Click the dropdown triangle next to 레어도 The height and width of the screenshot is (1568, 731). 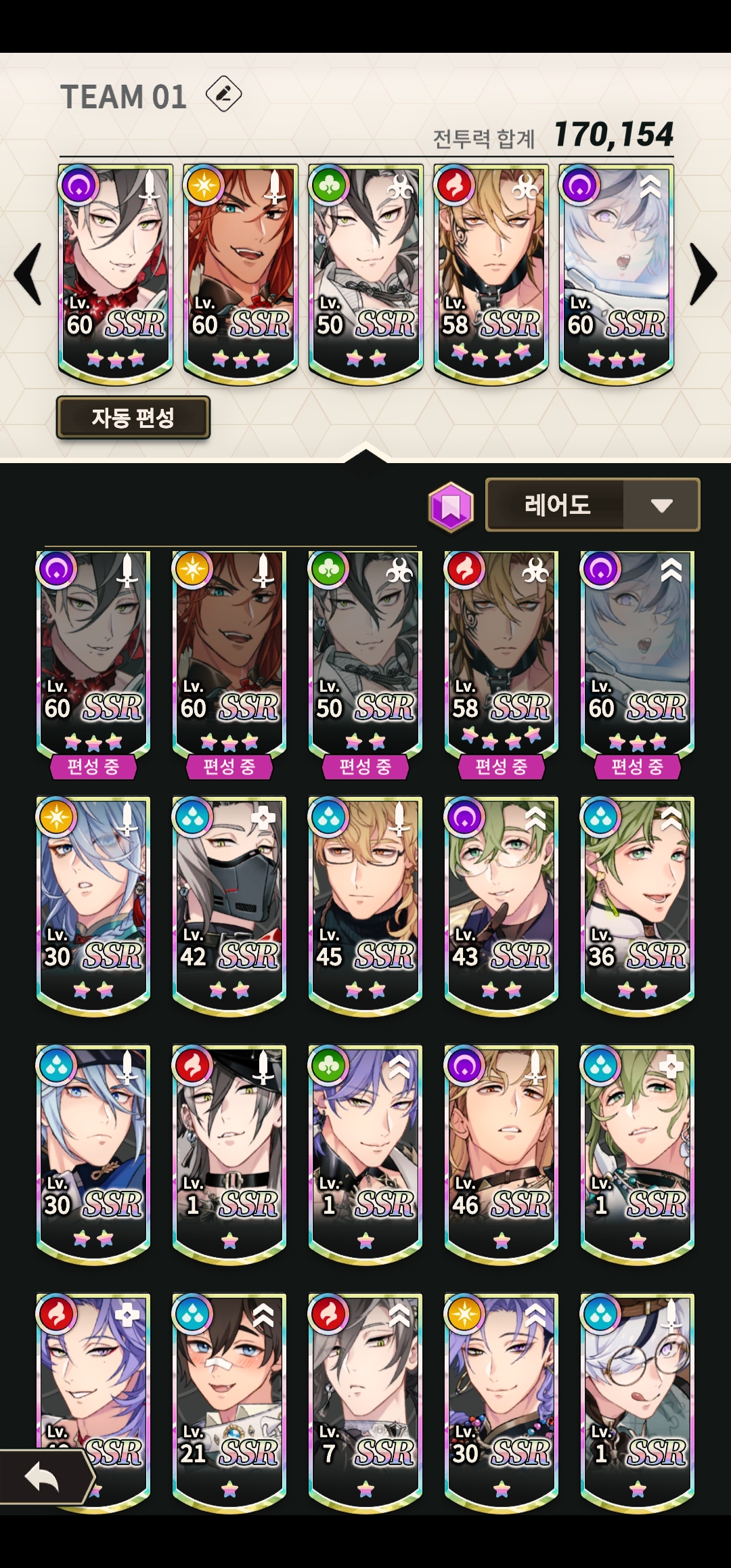(661, 505)
